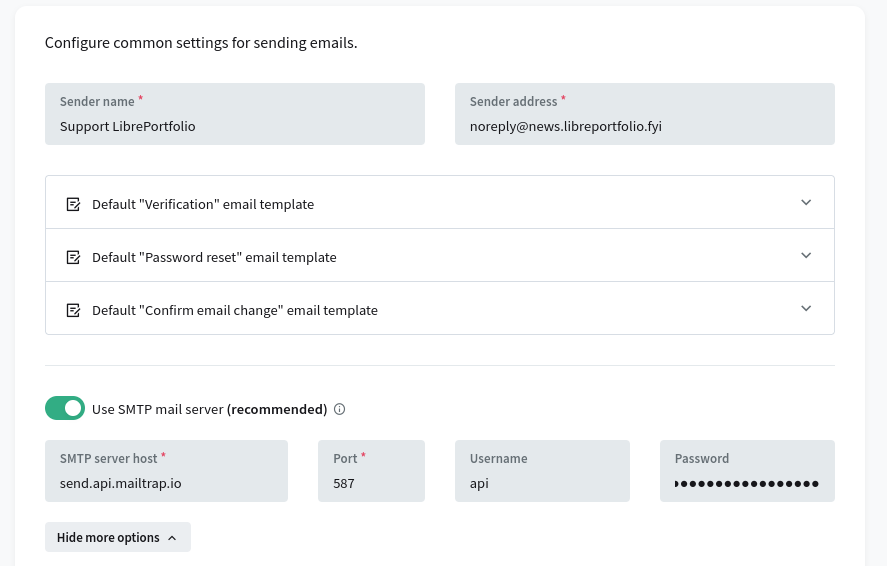Focus the Sender name input field

tap(235, 127)
